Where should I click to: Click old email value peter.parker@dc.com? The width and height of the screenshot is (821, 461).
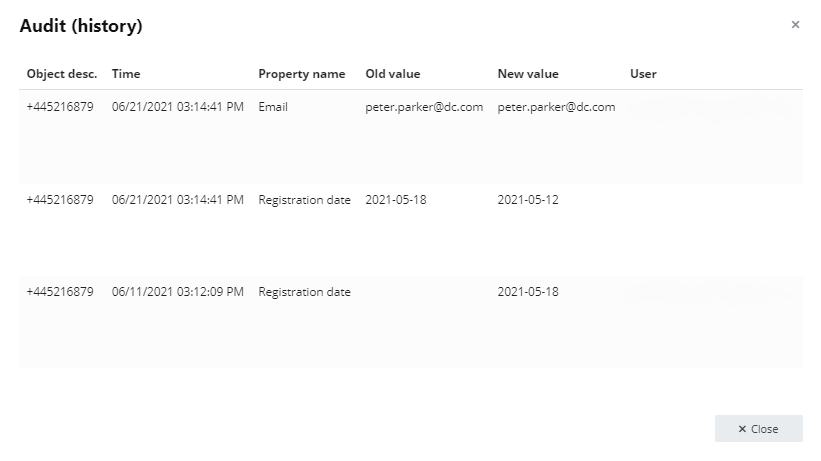(424, 107)
